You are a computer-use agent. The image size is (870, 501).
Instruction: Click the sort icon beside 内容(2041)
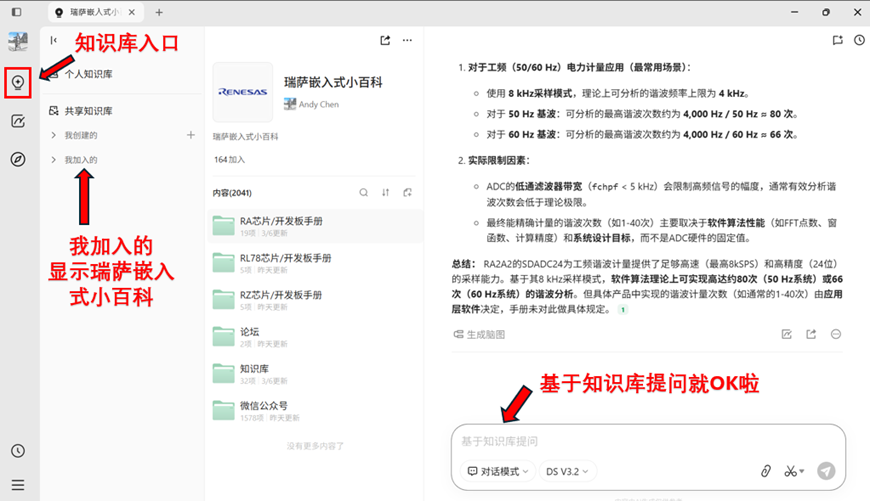[x=386, y=193]
